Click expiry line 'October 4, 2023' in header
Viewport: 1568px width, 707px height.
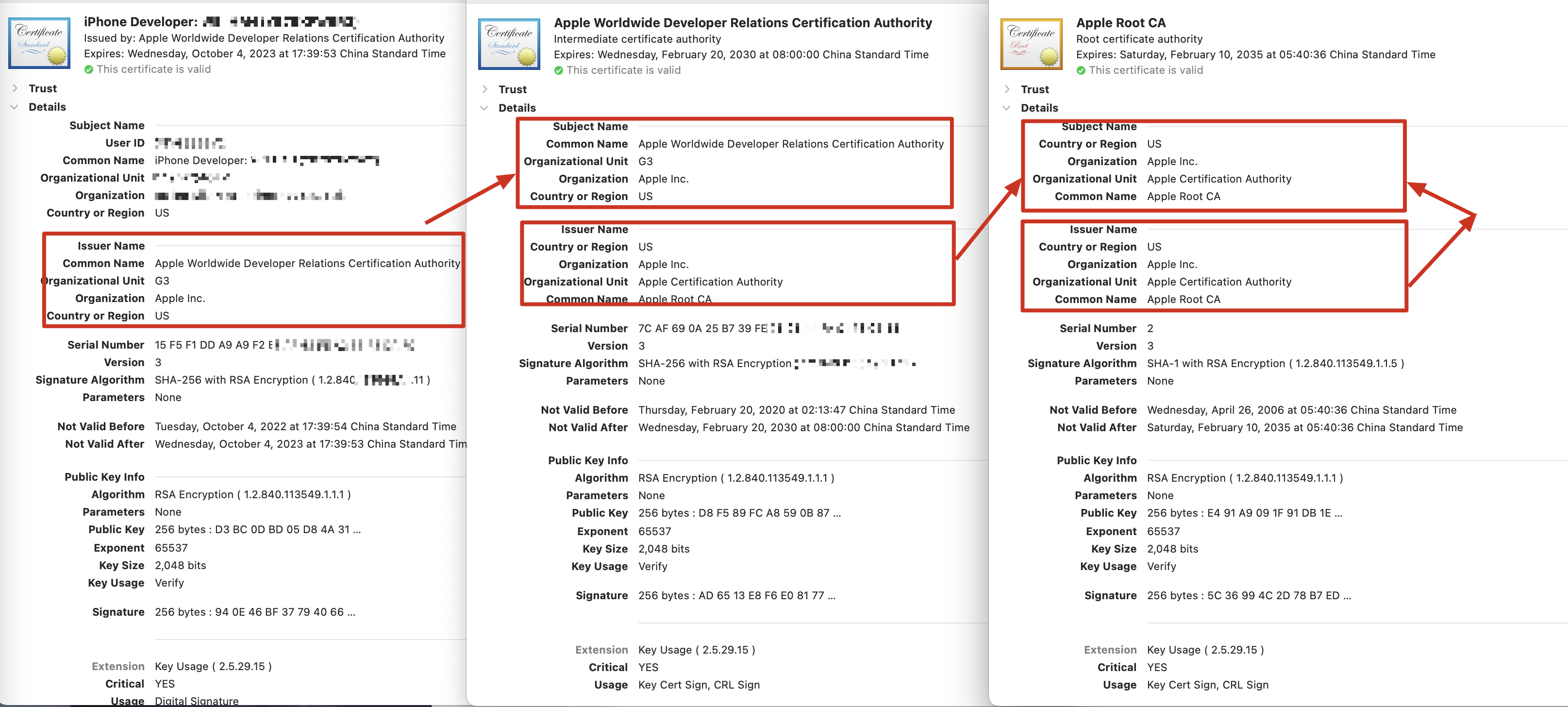(265, 53)
